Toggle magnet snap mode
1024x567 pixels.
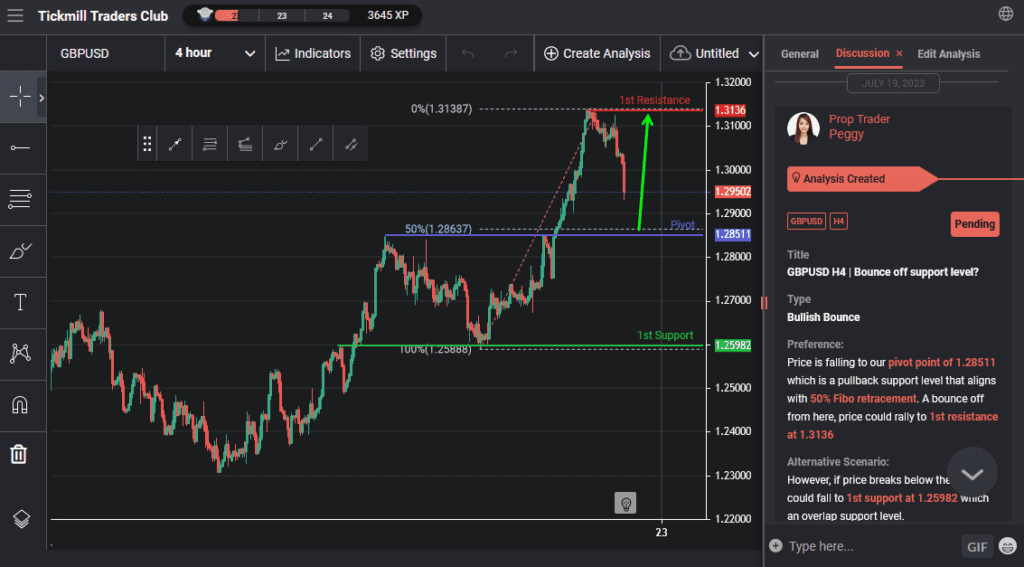[x=19, y=404]
